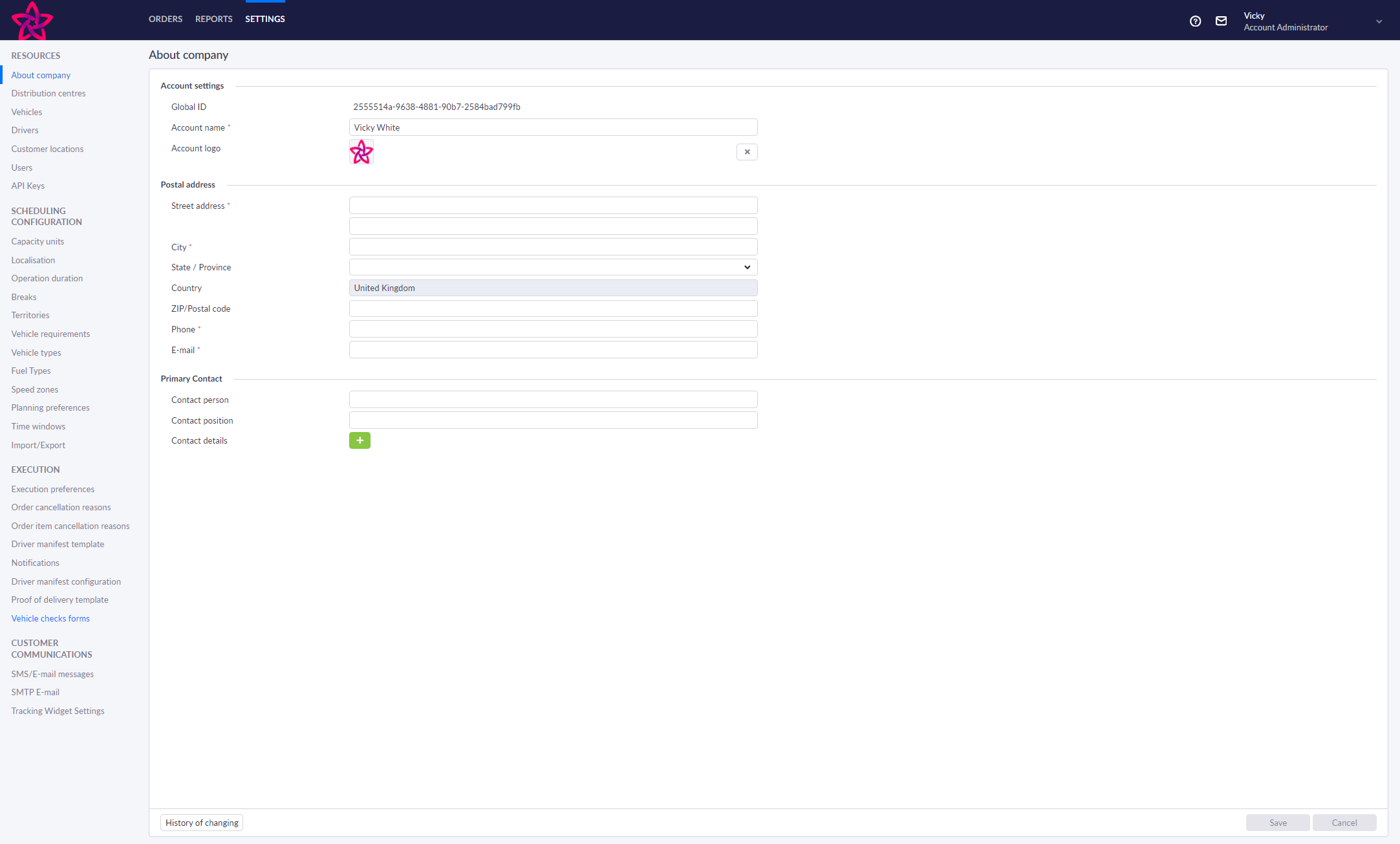Focus the Account name field
Screen dimensions: 1400x844
(553, 127)
